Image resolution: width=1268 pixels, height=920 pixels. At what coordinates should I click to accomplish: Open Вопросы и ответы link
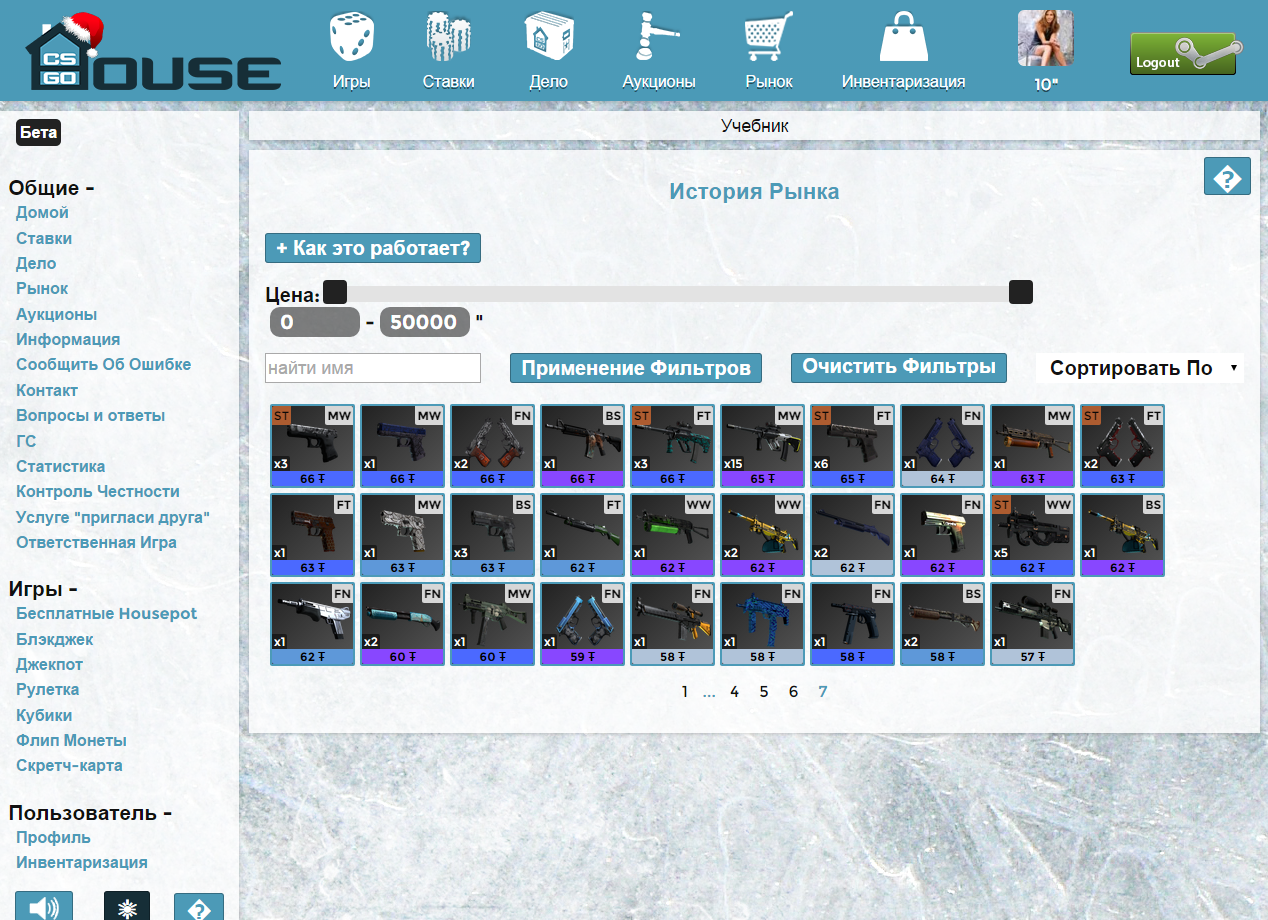pyautogui.click(x=91, y=416)
